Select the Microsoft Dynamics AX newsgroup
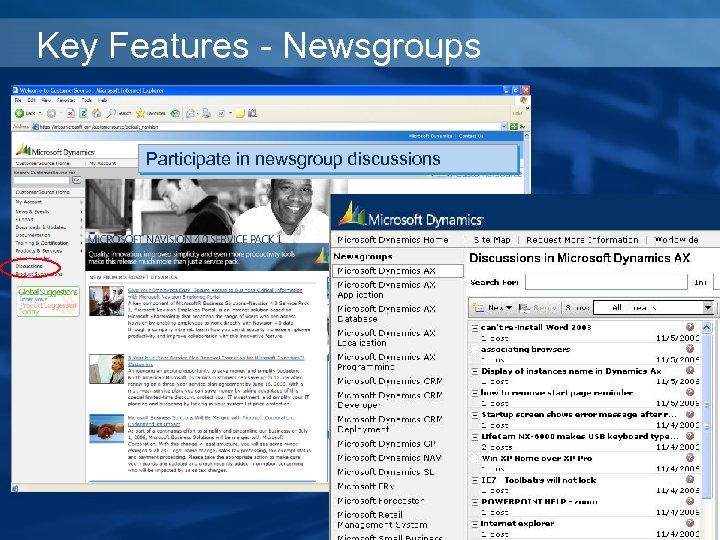 click(x=398, y=271)
